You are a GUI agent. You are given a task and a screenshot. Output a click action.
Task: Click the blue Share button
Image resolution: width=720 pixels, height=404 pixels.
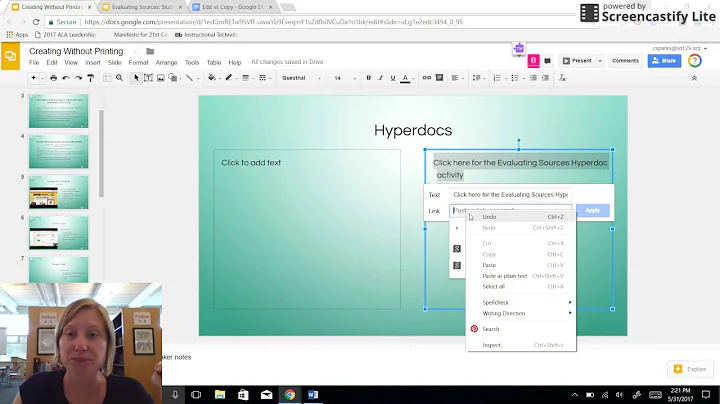pyautogui.click(x=664, y=61)
